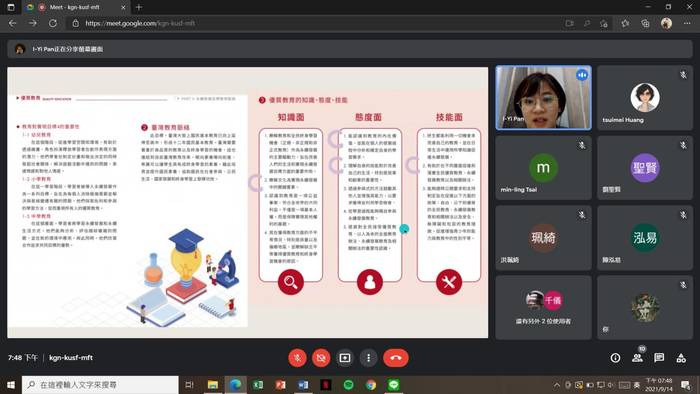The width and height of the screenshot is (700, 394).
Task: Open the taskbar clock and date
Action: pyautogui.click(x=659, y=385)
